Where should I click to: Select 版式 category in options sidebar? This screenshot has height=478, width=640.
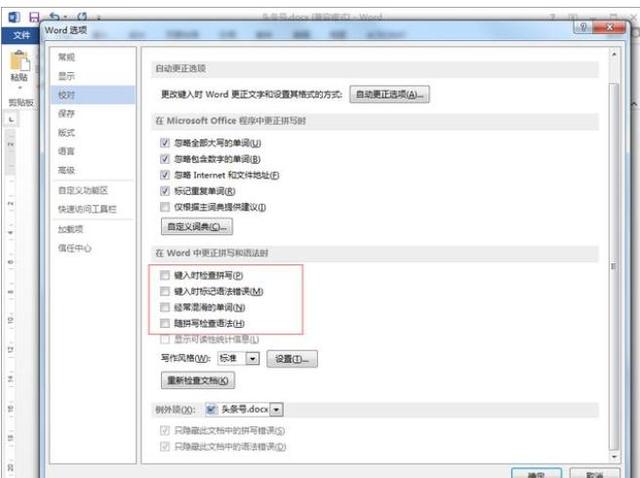point(67,132)
